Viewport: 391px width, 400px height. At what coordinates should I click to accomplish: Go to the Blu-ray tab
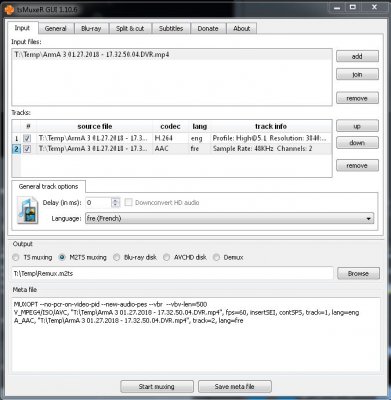[91, 28]
